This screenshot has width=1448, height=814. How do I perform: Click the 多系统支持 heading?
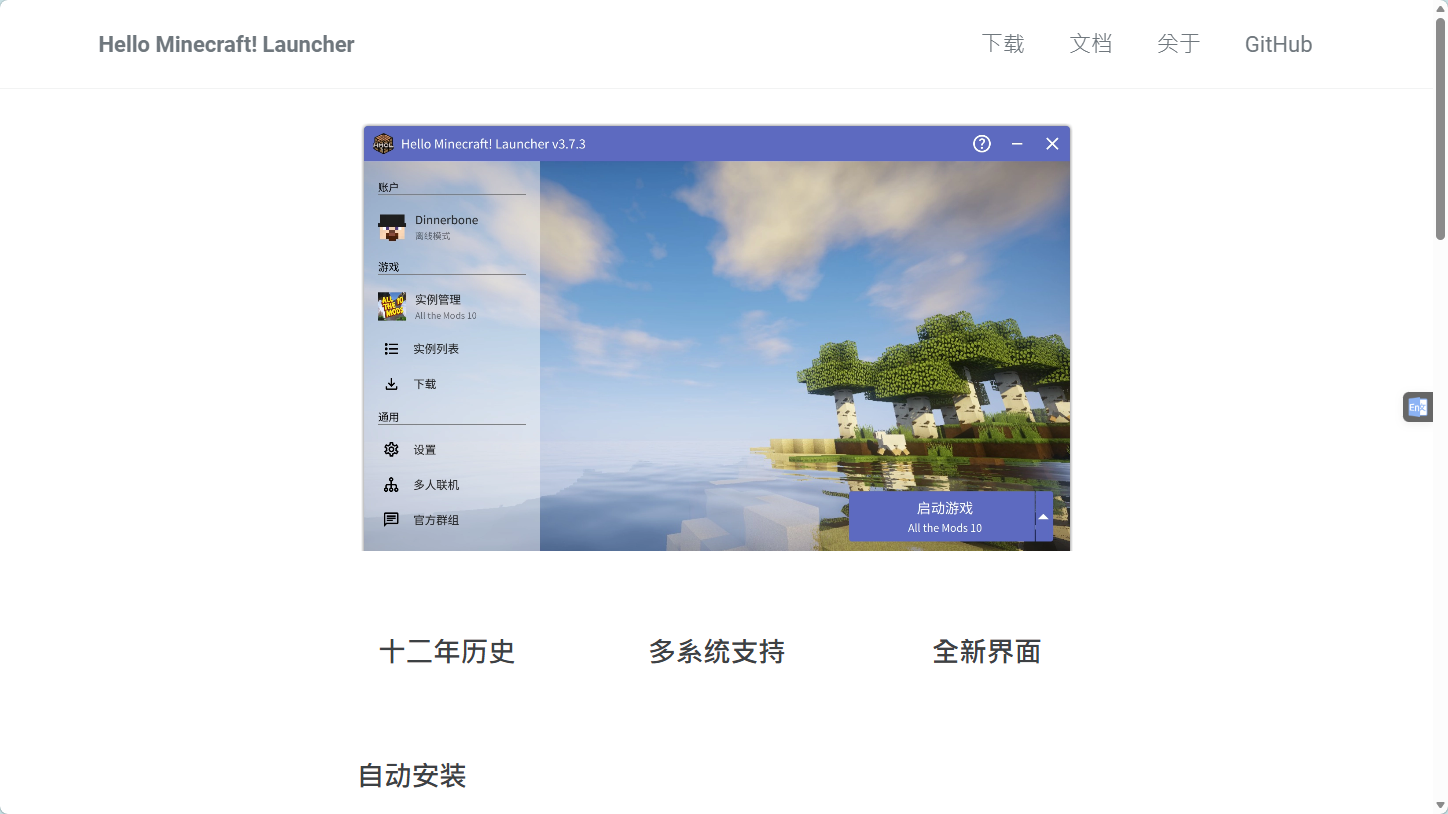tap(717, 652)
